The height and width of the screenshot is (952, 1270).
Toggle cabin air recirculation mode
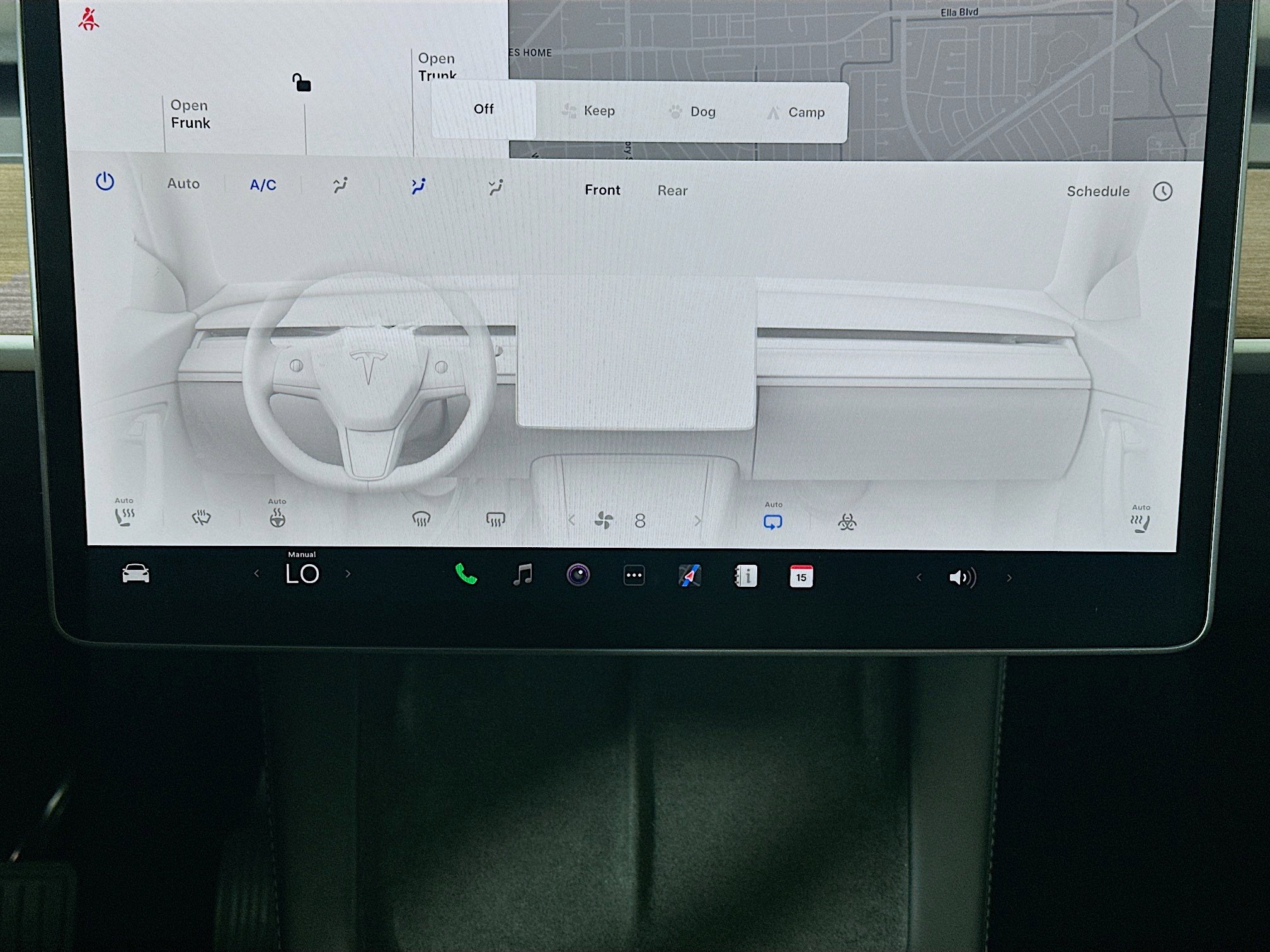pos(774,521)
